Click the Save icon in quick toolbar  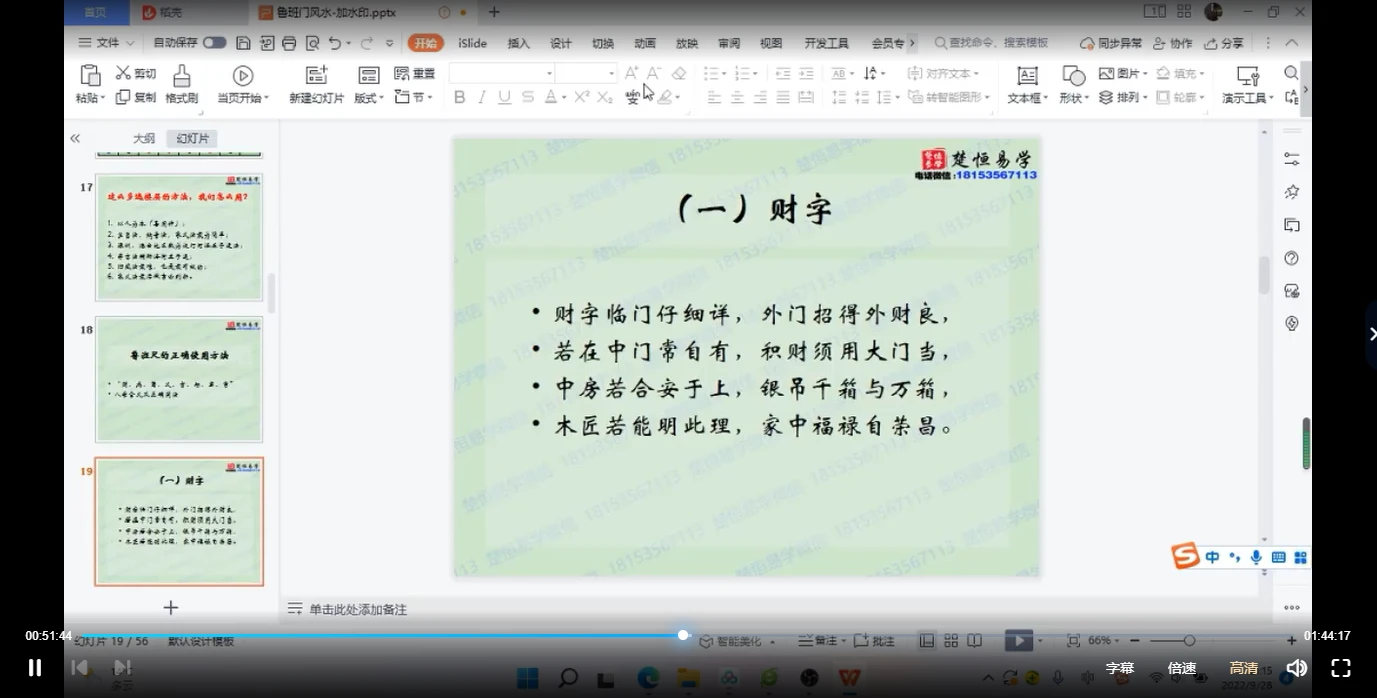point(243,43)
